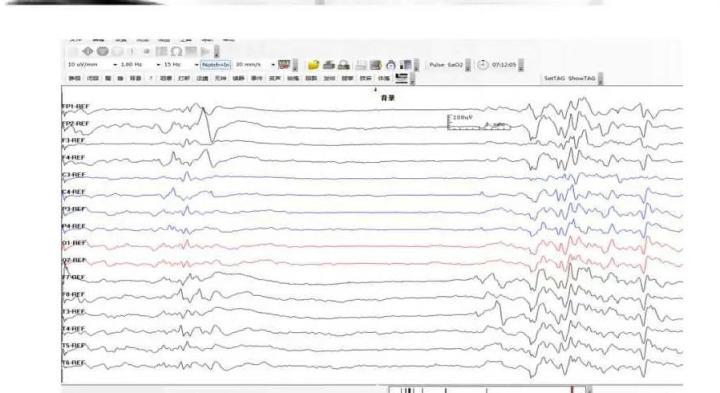Click the play arrow toolbar icon
This screenshot has width=720, height=393.
tap(205, 51)
